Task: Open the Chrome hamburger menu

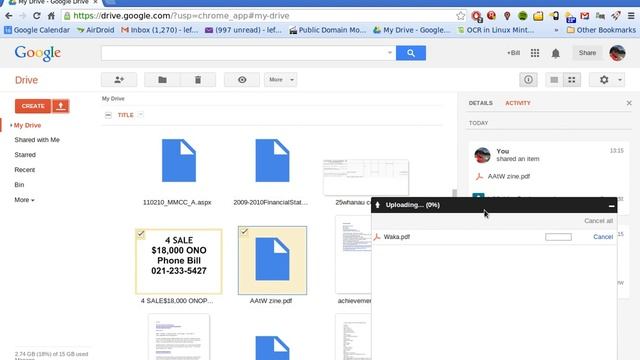Action: click(x=631, y=16)
